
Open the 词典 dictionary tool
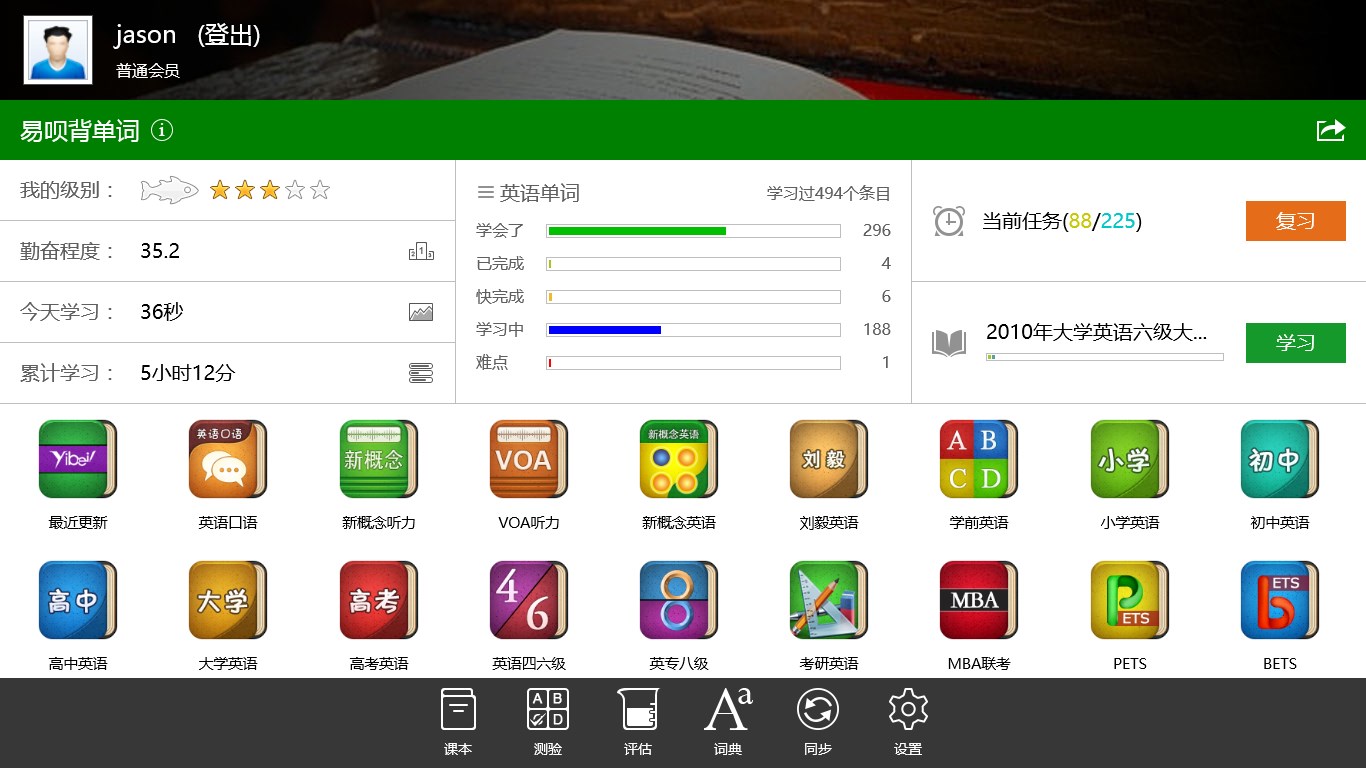(728, 721)
